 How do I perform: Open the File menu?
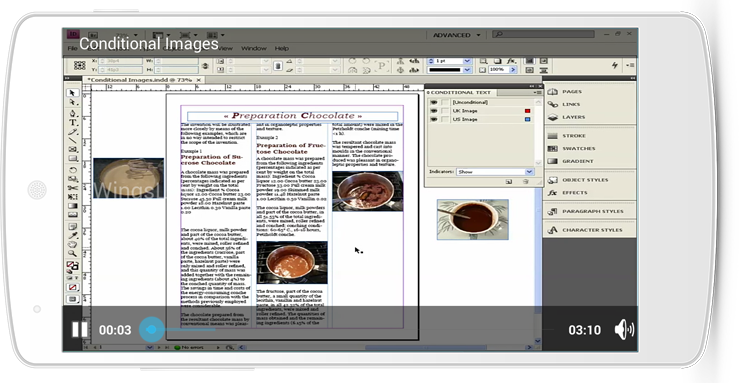(72, 48)
